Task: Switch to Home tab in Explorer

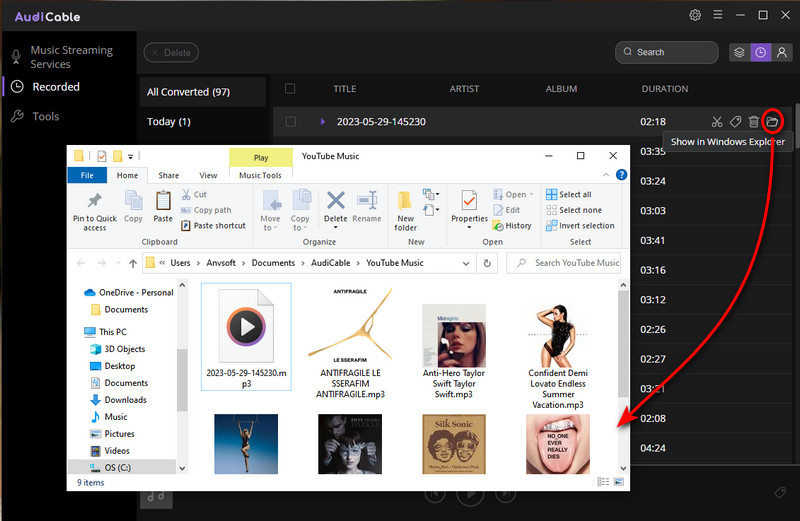Action: 127,175
